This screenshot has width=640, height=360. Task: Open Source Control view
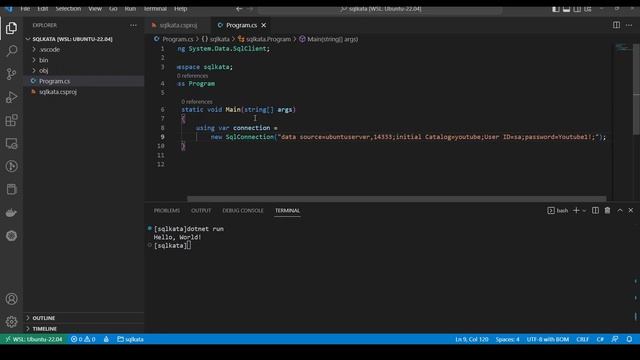[x=11, y=74]
